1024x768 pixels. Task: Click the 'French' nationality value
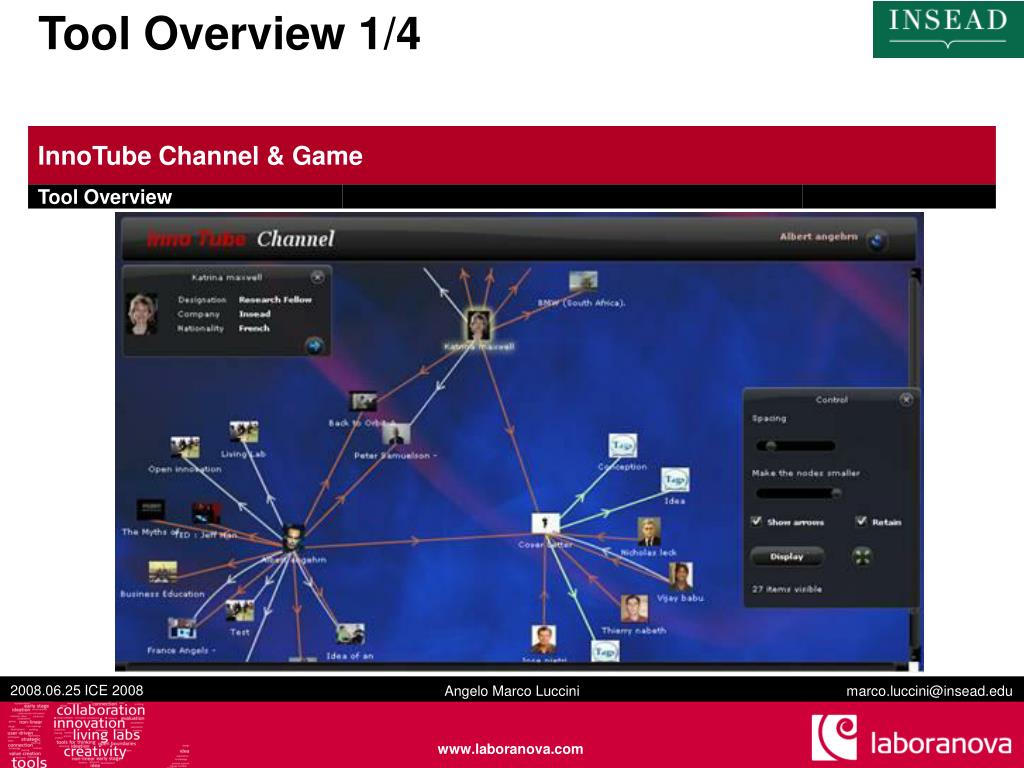point(254,328)
